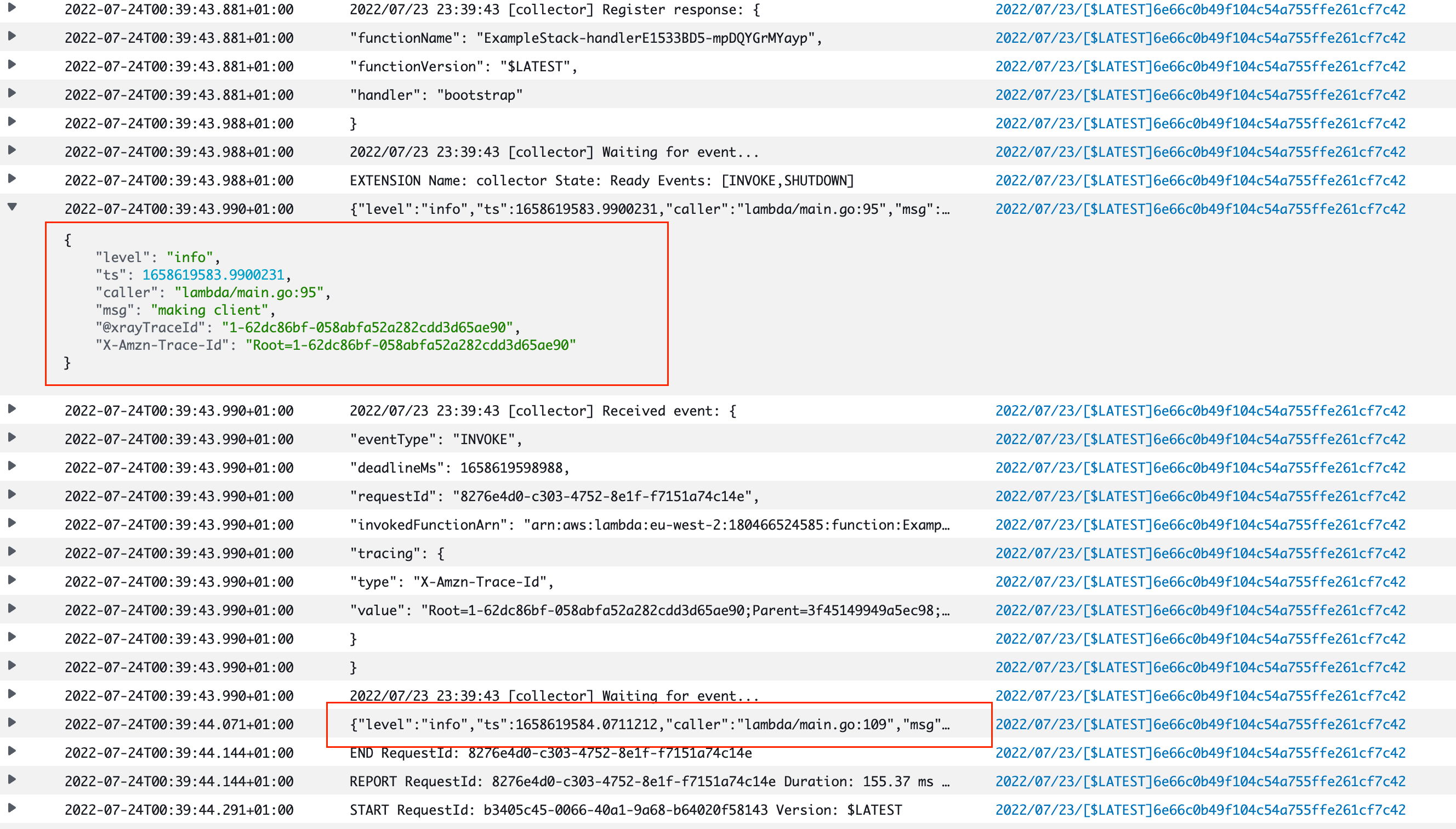Select the ts value 1658619583.9900231 in expanded JSON
The width and height of the screenshot is (1456, 829).
tap(213, 275)
